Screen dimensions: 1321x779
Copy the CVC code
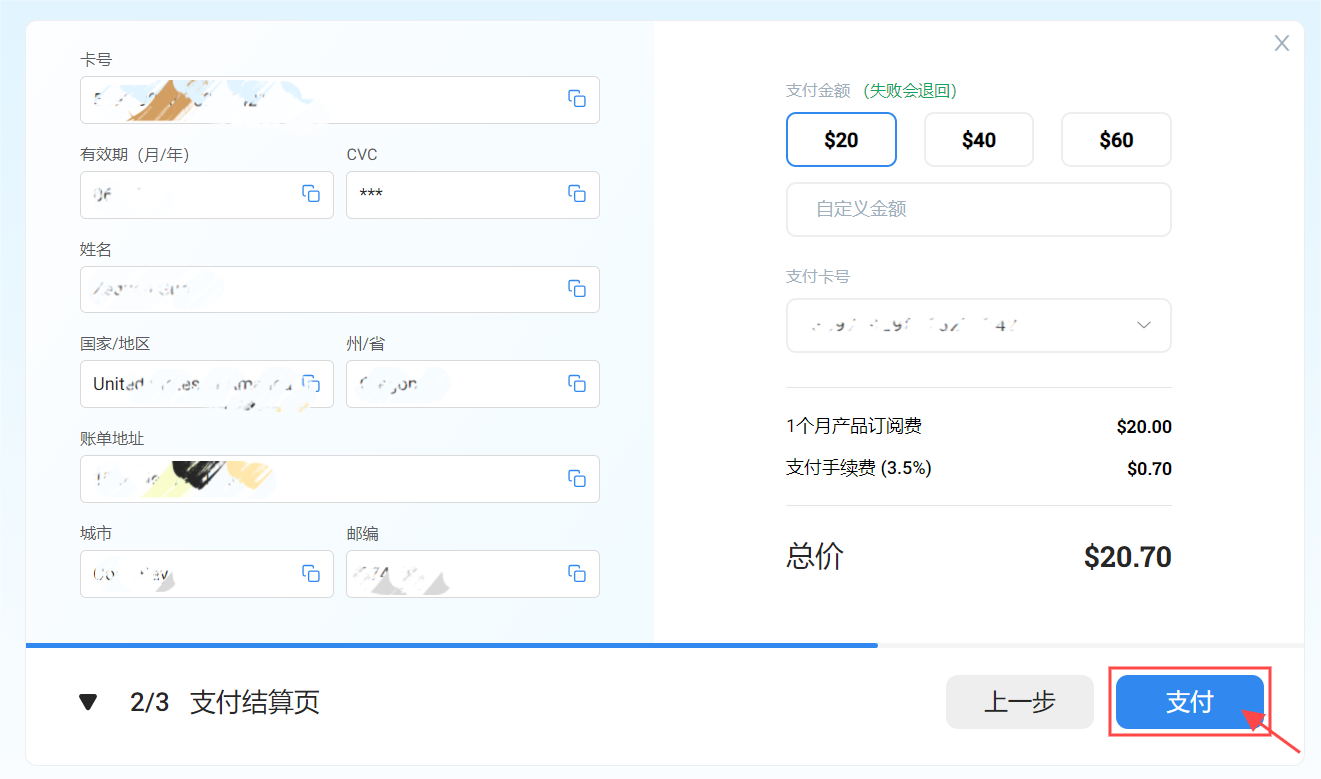[x=577, y=194]
